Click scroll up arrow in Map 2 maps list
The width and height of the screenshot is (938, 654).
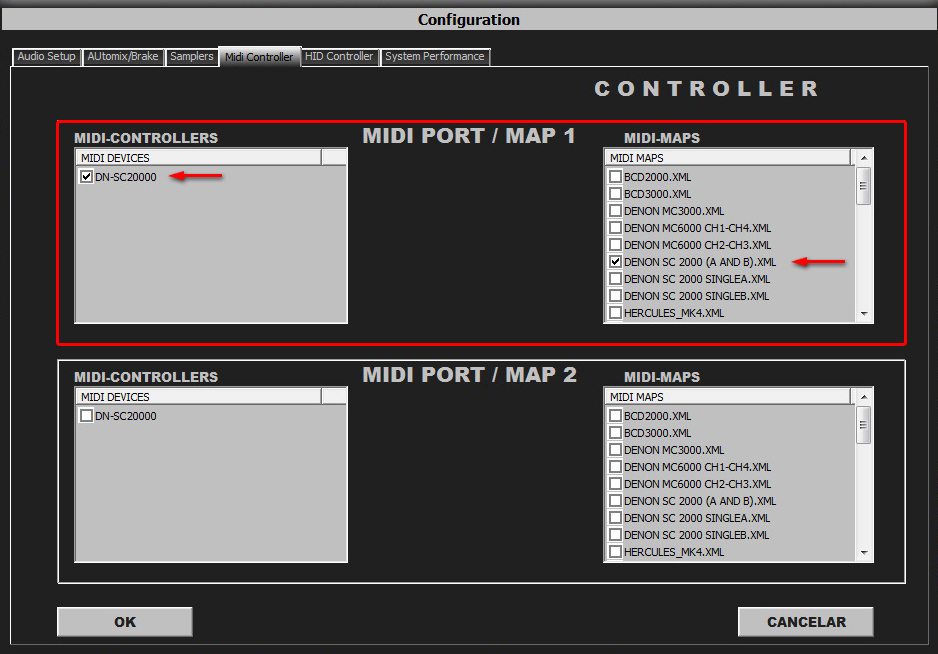click(864, 397)
